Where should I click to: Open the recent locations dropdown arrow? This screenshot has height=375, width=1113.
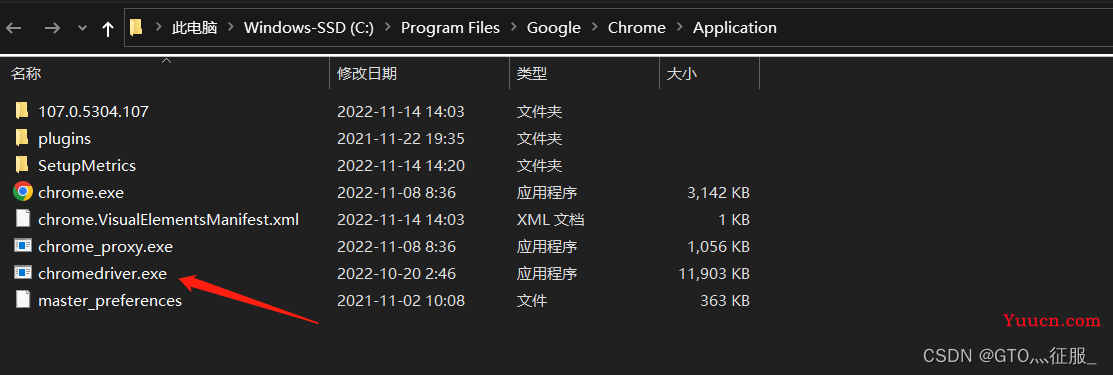click(x=82, y=28)
